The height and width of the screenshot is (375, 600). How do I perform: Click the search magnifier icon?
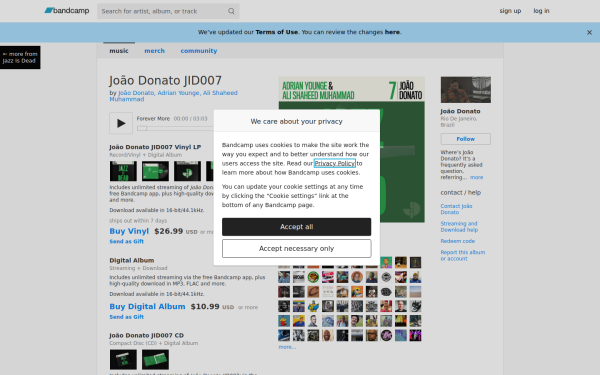[x=231, y=11]
